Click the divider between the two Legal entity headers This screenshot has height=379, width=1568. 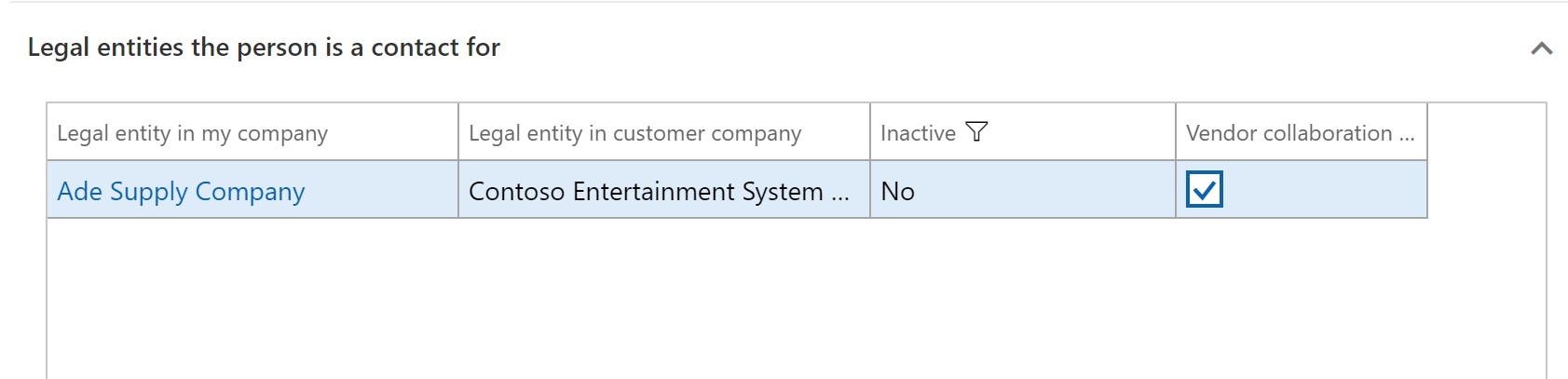pos(458,132)
